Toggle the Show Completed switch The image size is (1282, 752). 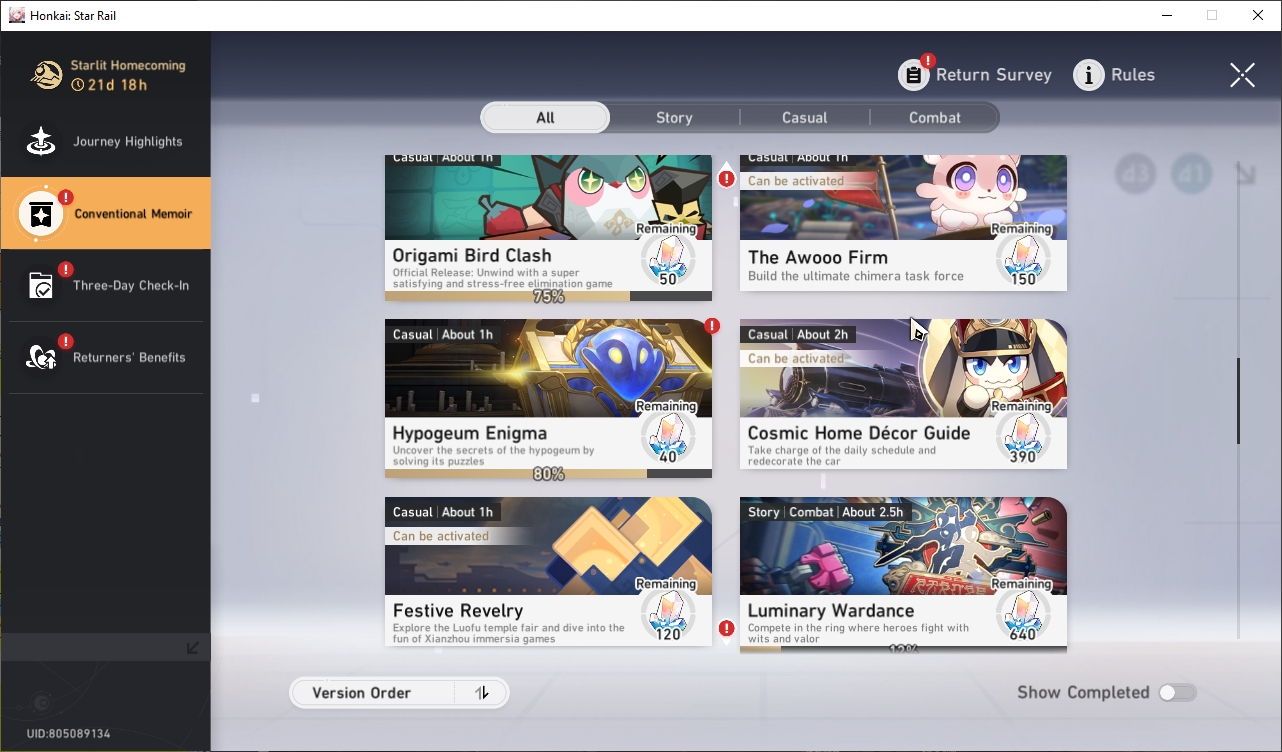1177,692
